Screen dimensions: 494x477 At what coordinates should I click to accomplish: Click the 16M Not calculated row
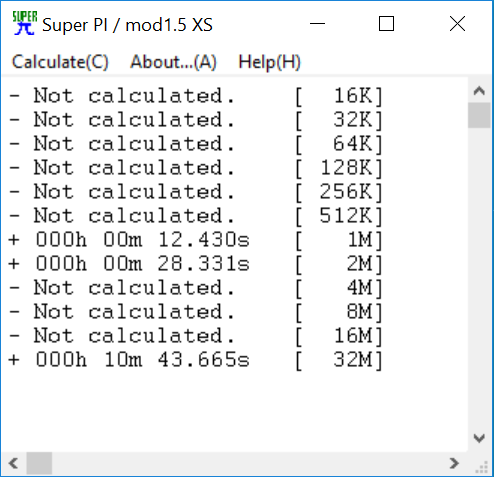click(x=195, y=336)
